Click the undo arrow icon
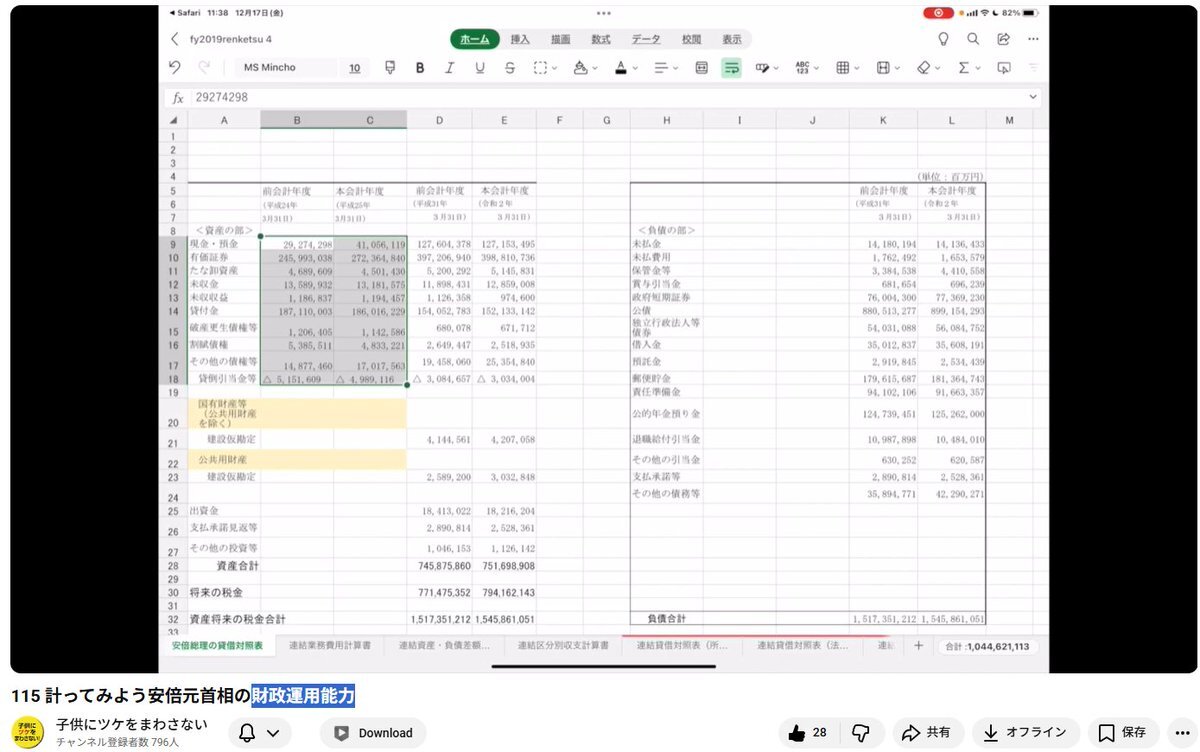Screen dimensions: 1200x752 (x=175, y=68)
